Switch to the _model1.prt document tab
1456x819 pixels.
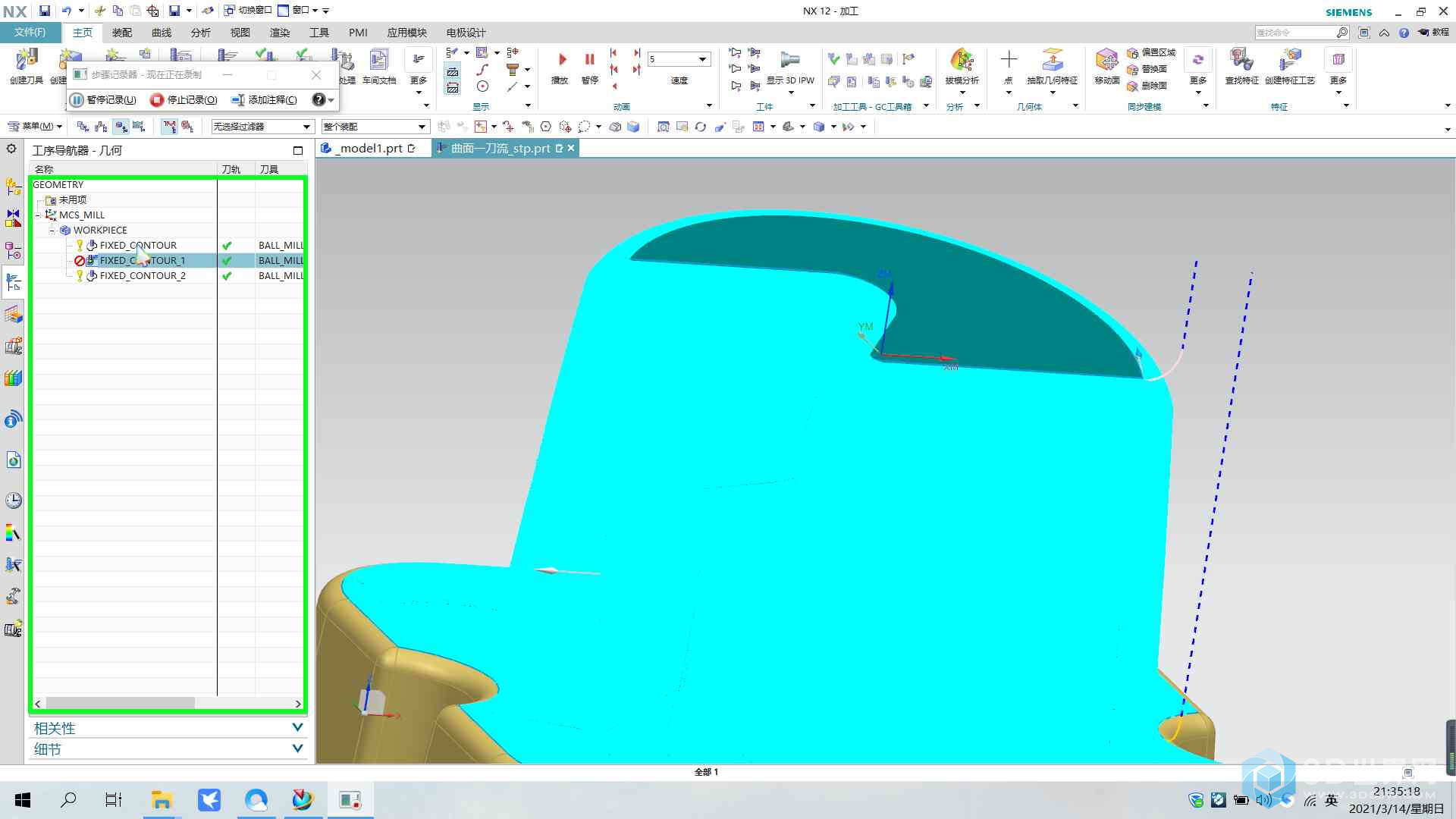click(369, 149)
